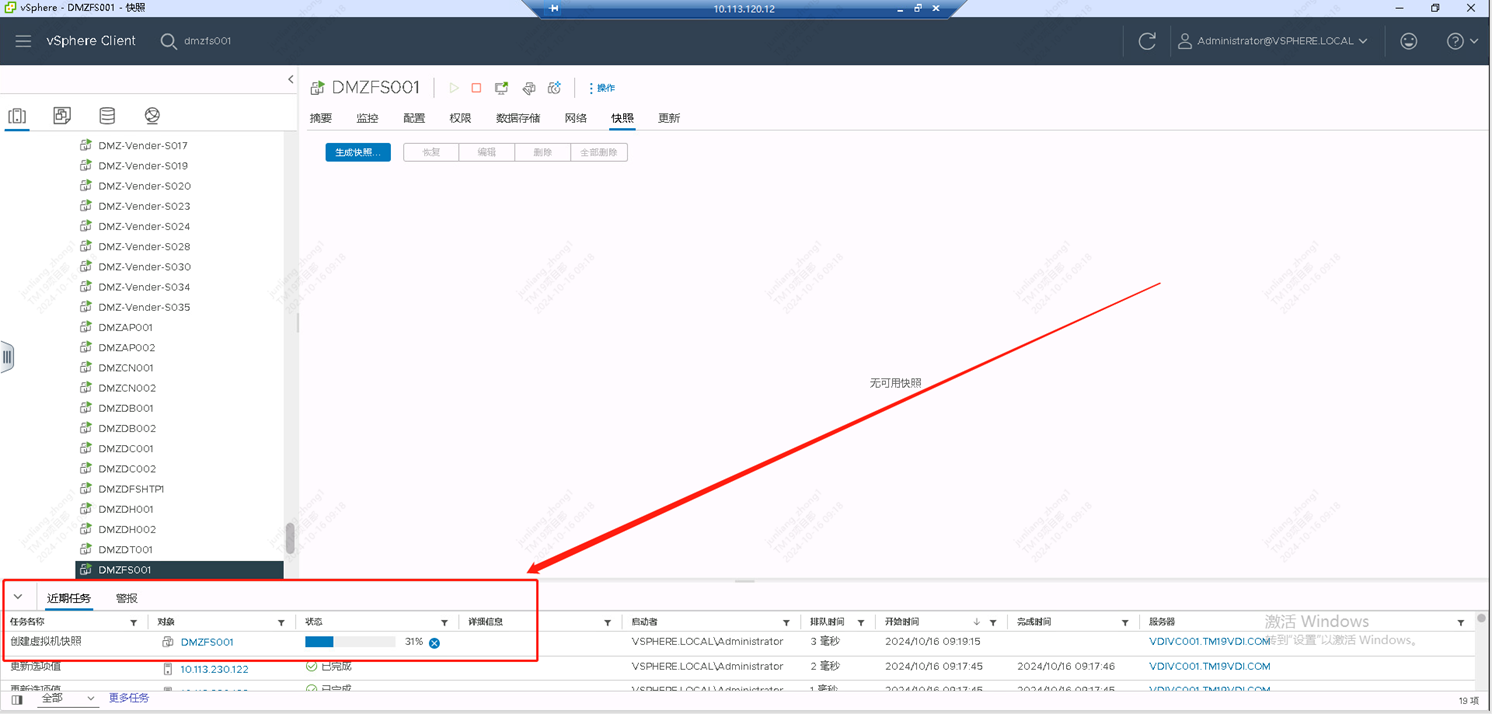Click the red Power Off stop icon

tap(476, 88)
